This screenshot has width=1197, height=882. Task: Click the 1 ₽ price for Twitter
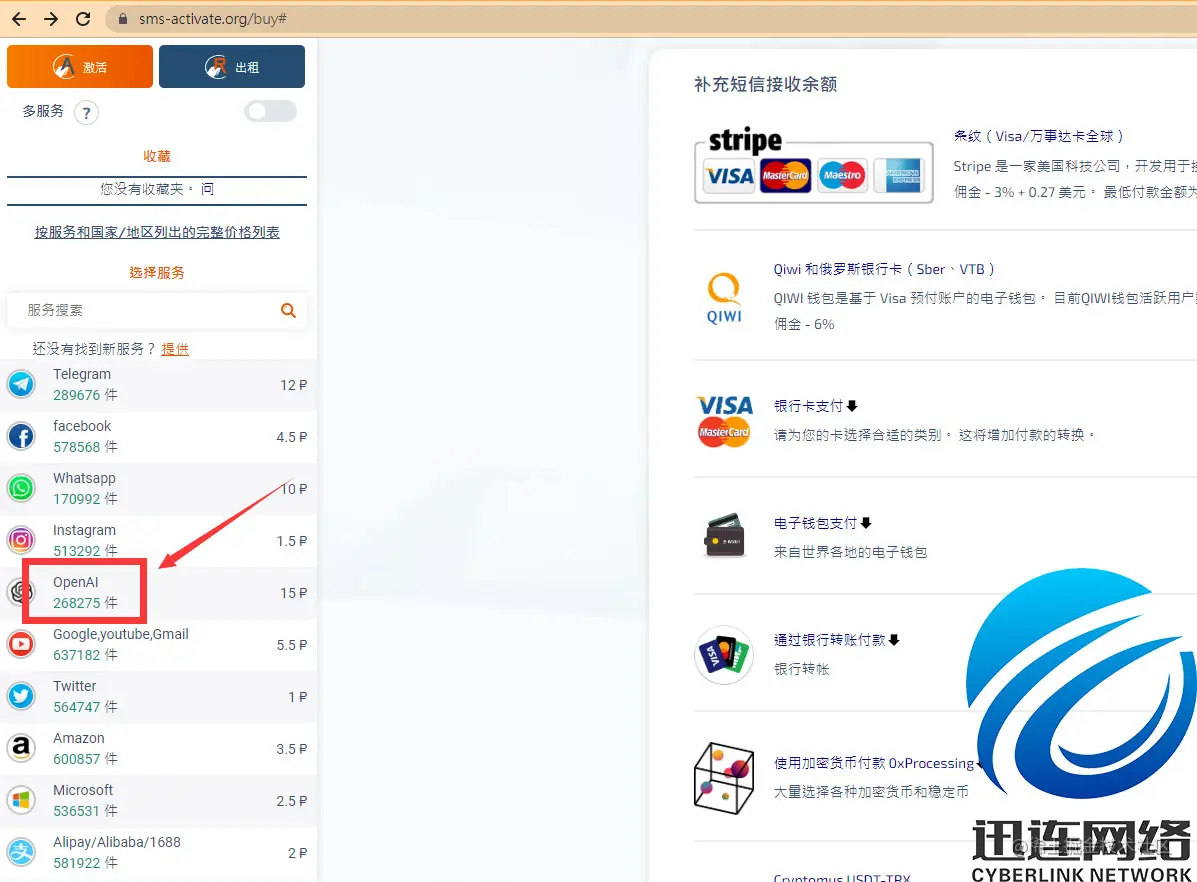[298, 696]
